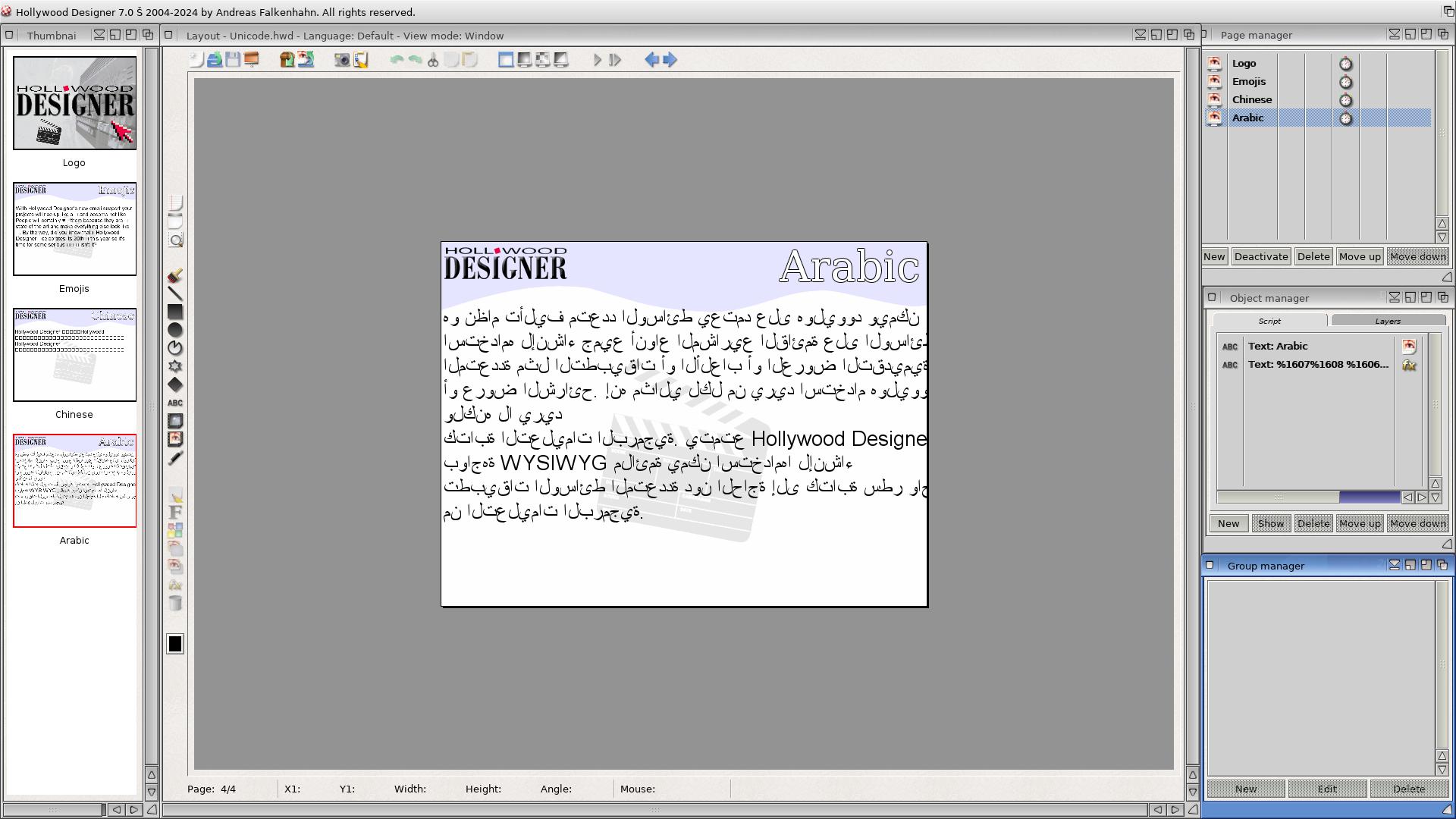
Task: Click Show button in Object manager
Action: [x=1271, y=523]
